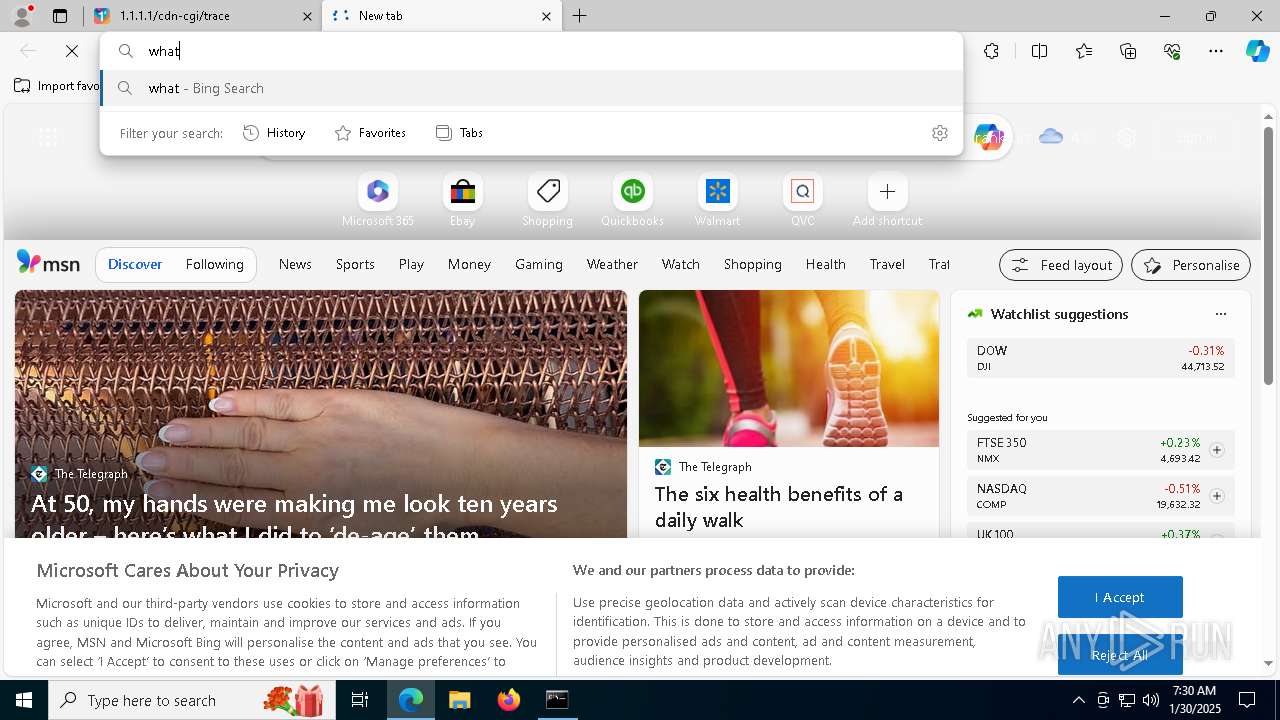Filter search by Tabs

pos(460,133)
